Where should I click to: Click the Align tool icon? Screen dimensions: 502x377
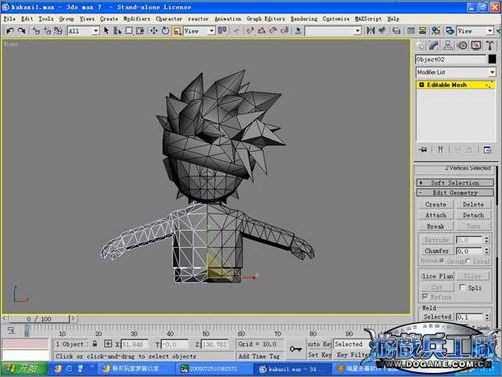382,31
